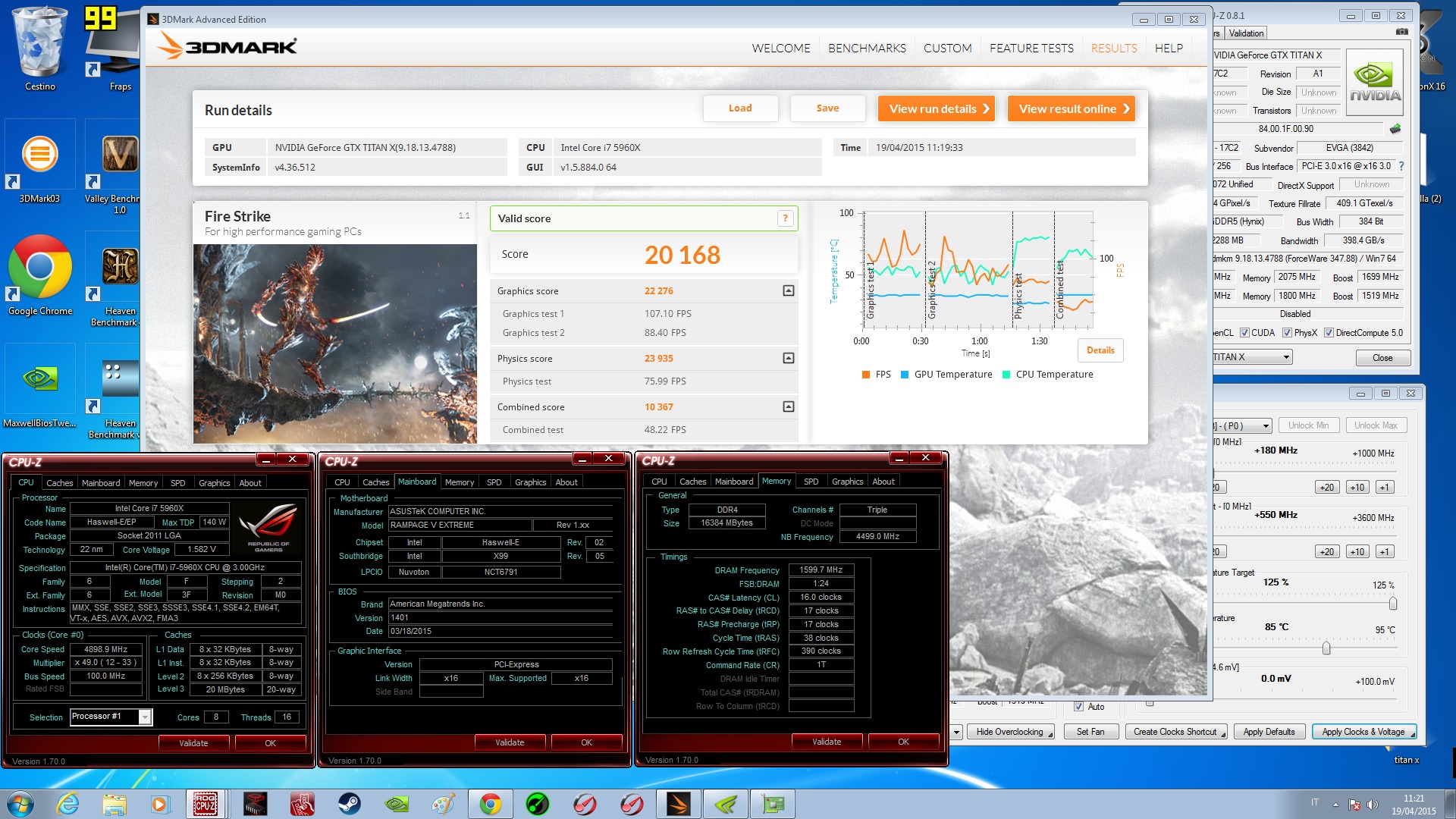Open the Paint palette taskbar icon
The image size is (1456, 819).
[444, 804]
